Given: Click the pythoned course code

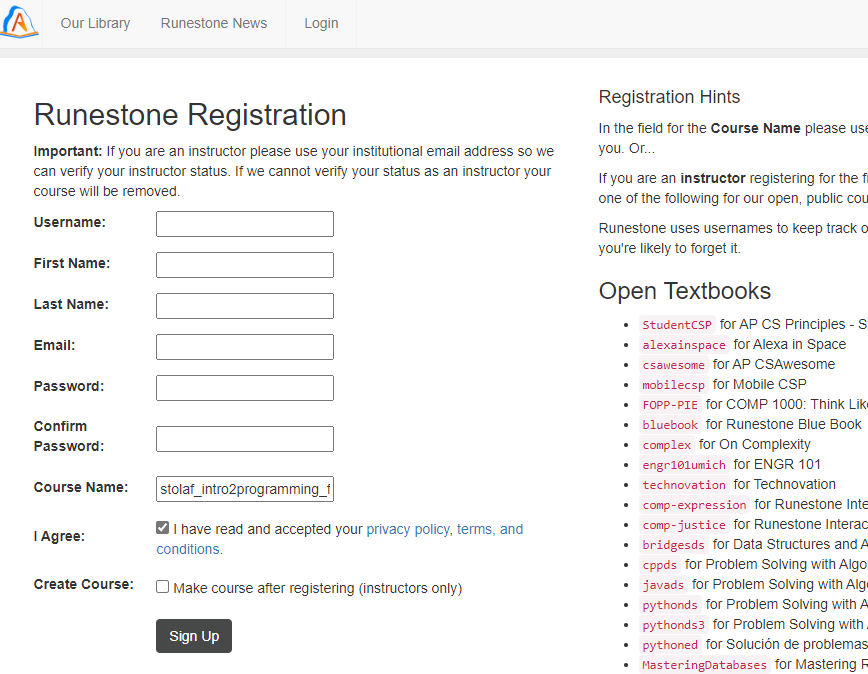Looking at the screenshot, I should click(670, 644).
